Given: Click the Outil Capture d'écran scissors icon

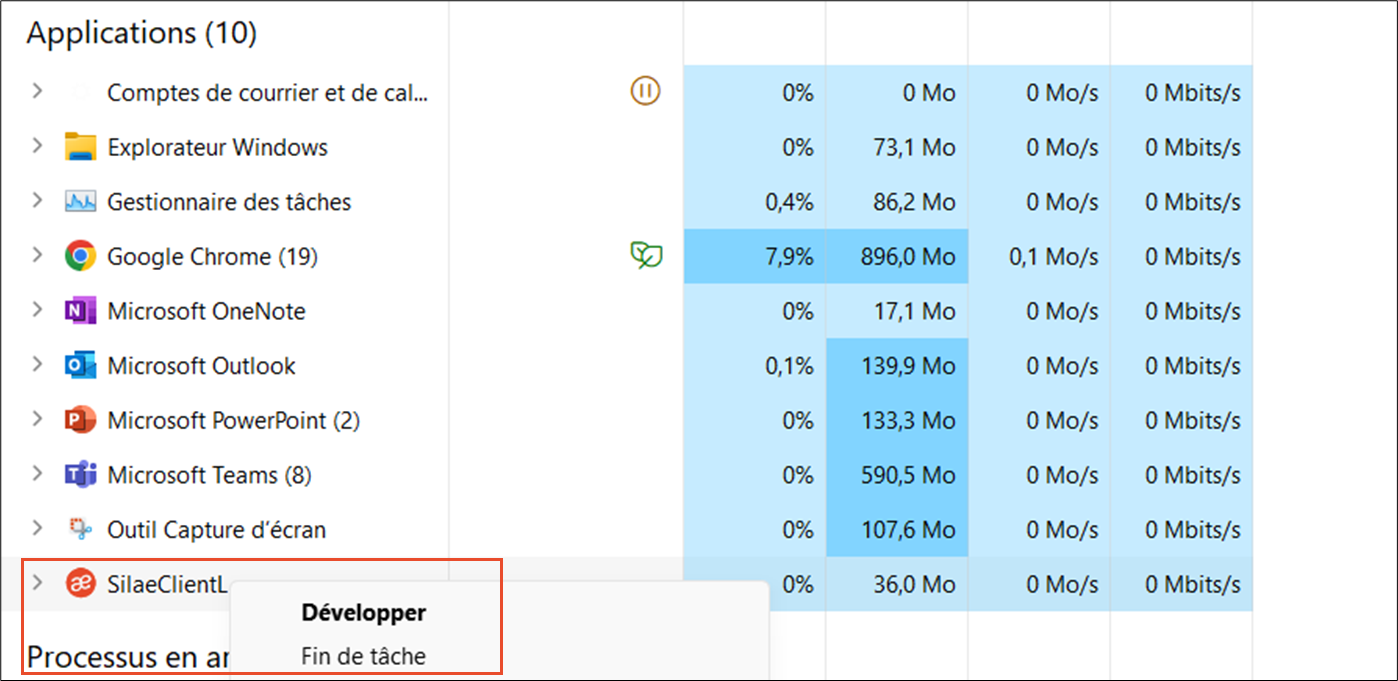Looking at the screenshot, I should pos(80,529).
